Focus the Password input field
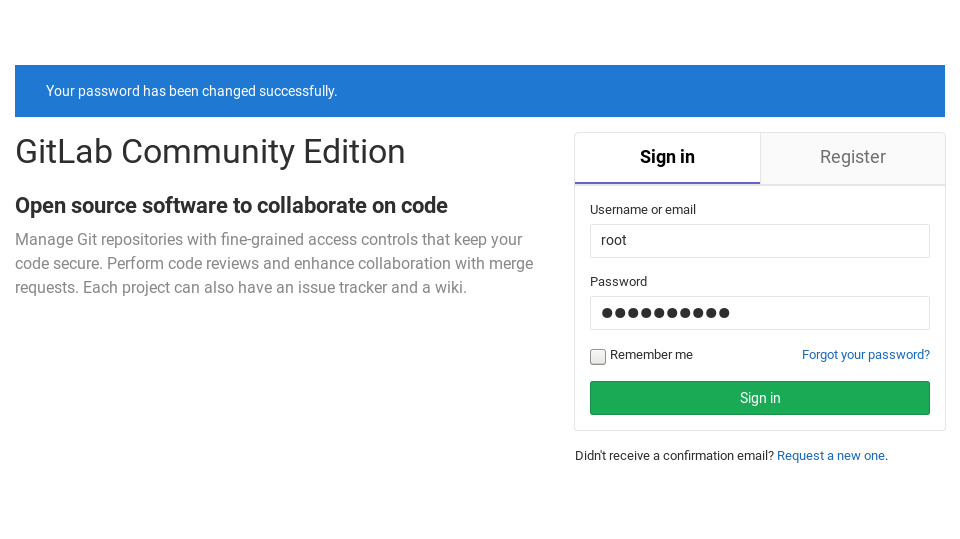This screenshot has height=539, width=960. 759,313
